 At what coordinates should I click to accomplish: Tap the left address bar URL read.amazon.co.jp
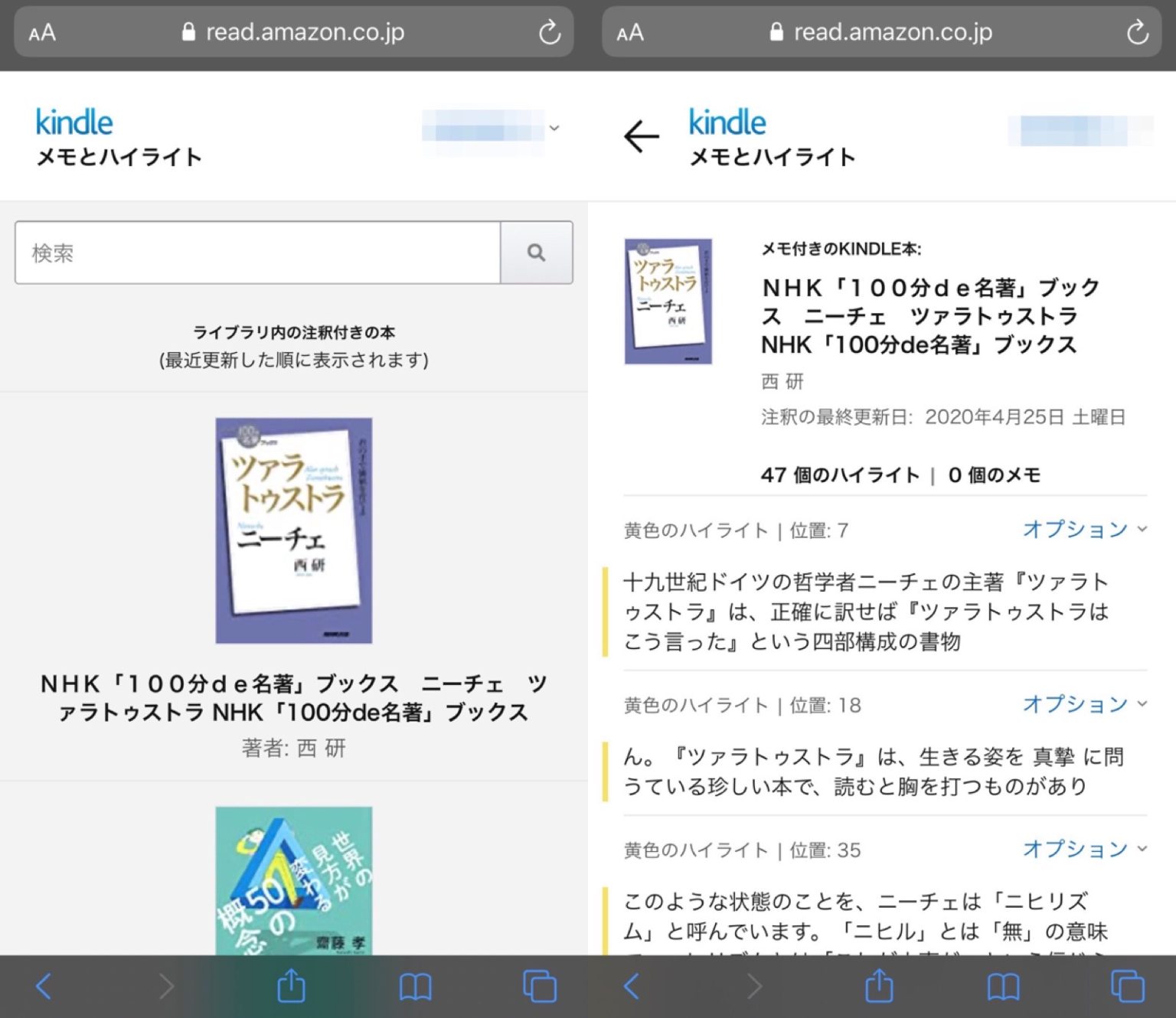click(305, 32)
